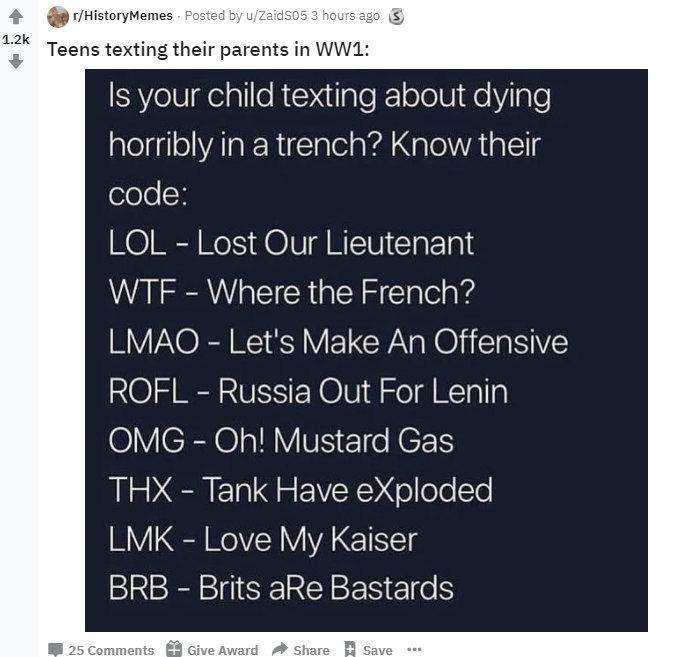Open the three-dot more options menu

click(x=414, y=649)
